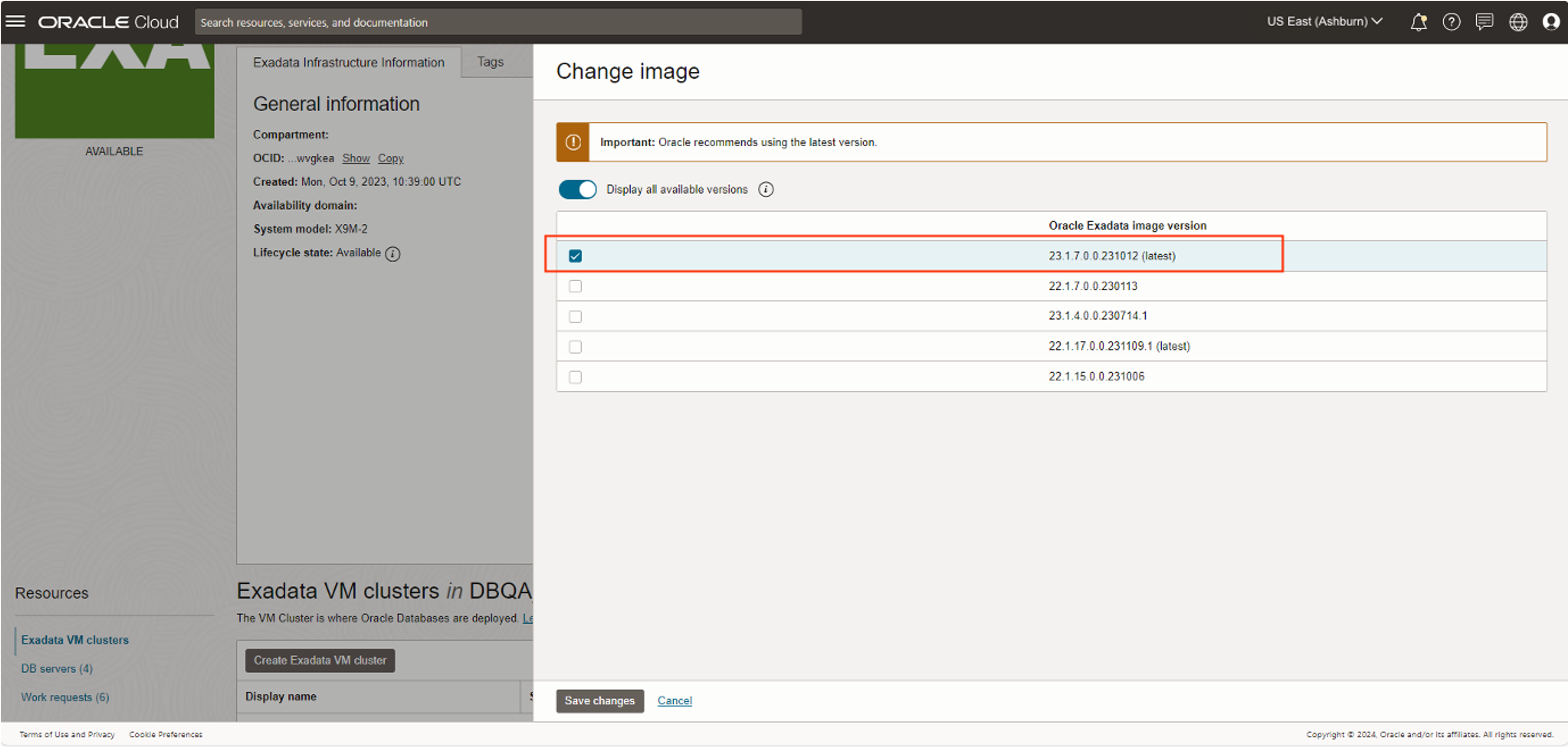
Task: Open the hamburger navigation menu
Action: (x=15, y=22)
